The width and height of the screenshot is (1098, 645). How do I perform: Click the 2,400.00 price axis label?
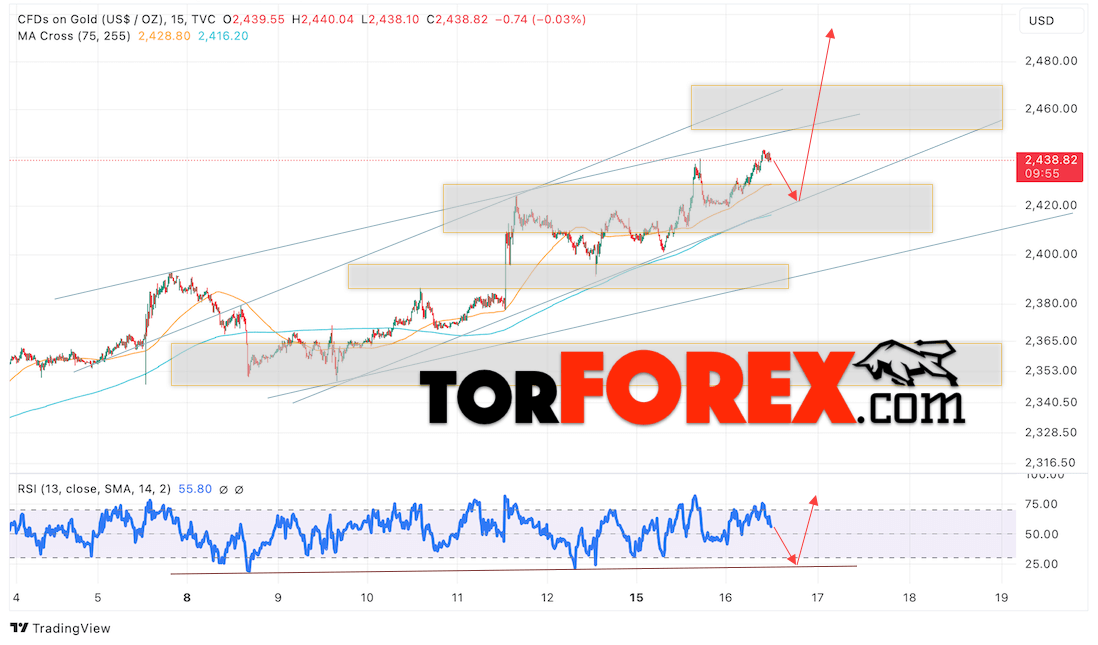pyautogui.click(x=1050, y=254)
